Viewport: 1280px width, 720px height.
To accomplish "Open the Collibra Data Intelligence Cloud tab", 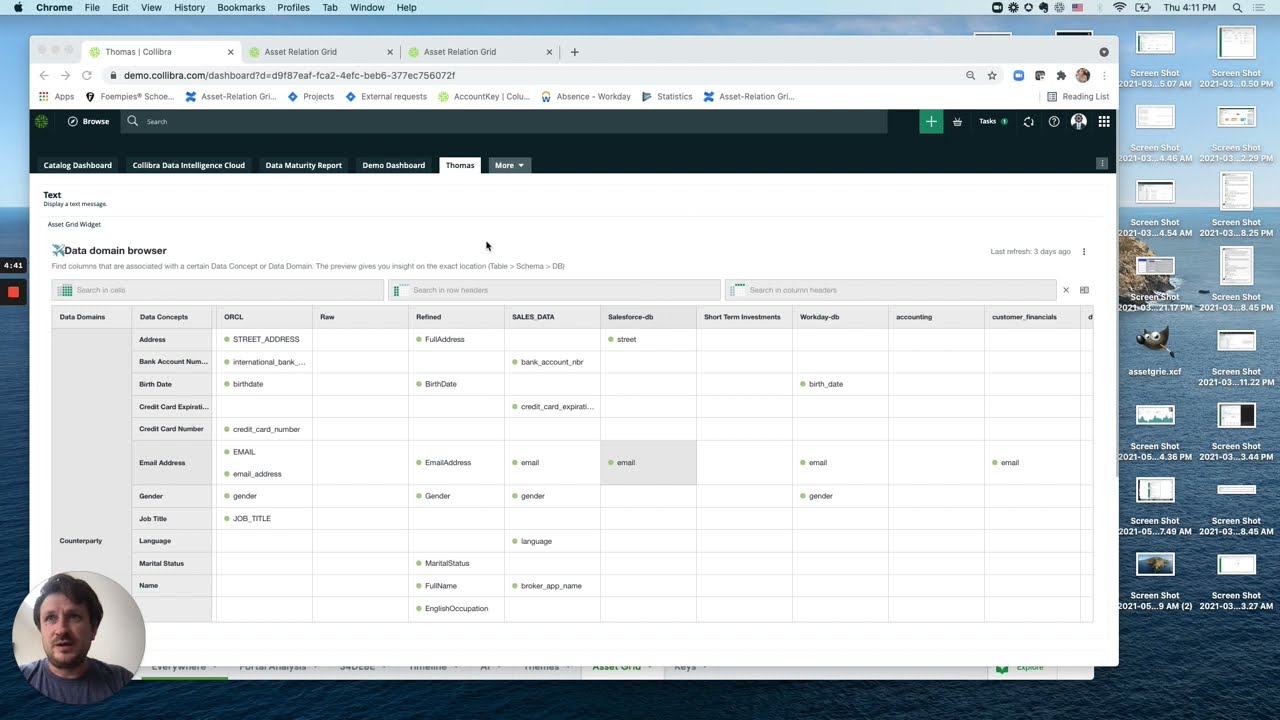I will tap(188, 165).
